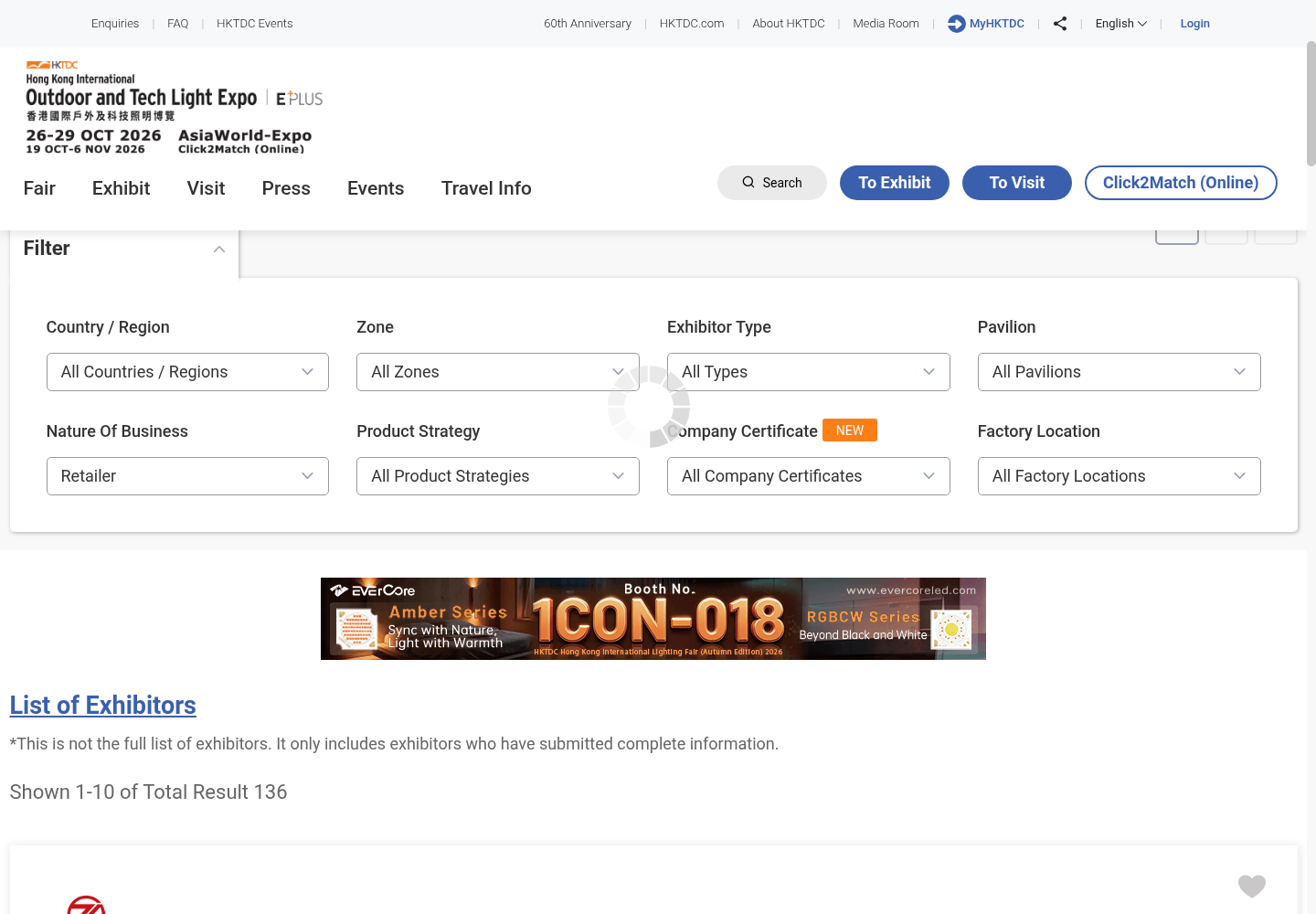The image size is (1316, 914).
Task: Click the 'Shown 1-10 of Total Result 136' text
Action: coord(148,792)
